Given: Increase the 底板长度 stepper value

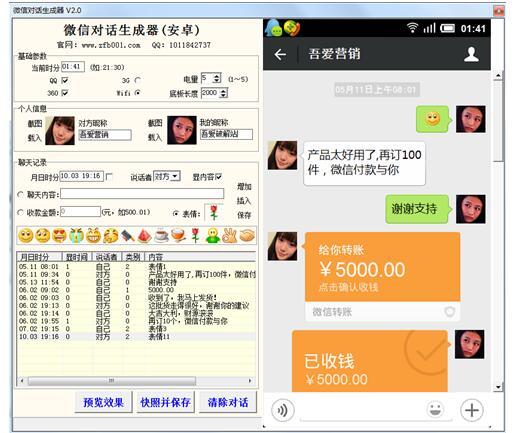Looking at the screenshot, I should click(224, 90).
